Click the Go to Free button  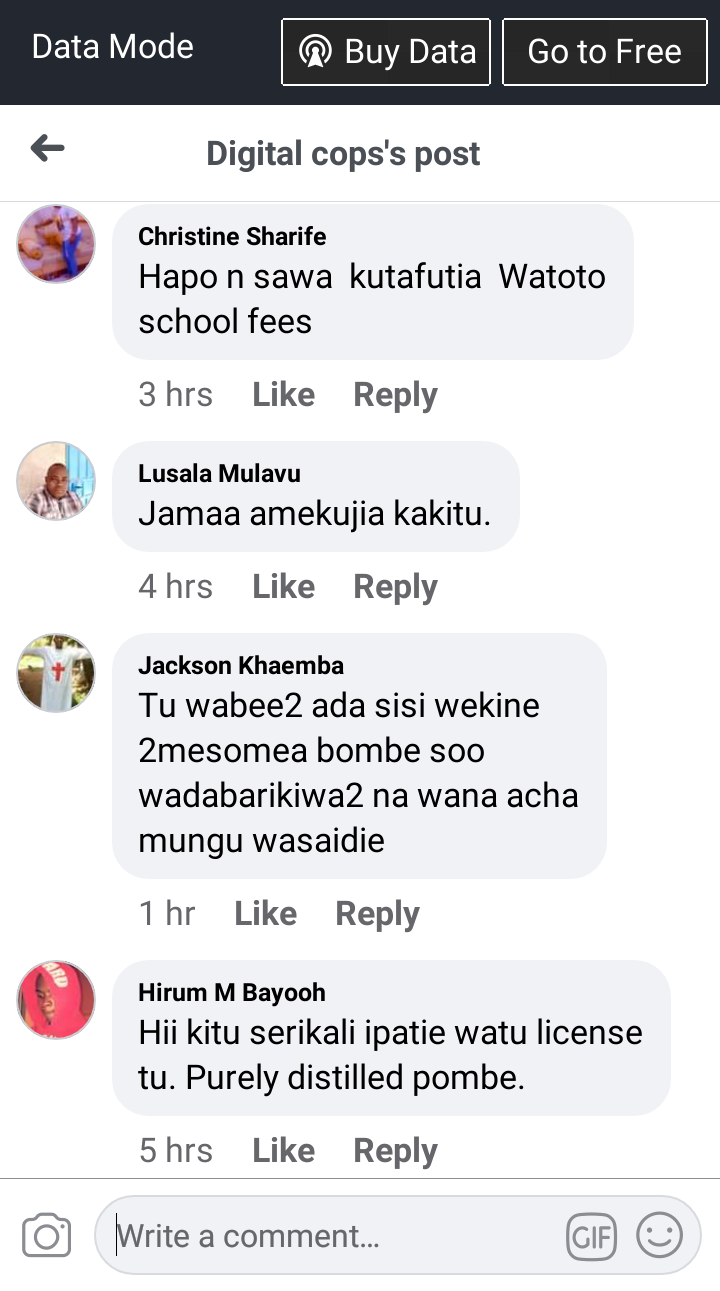pyautogui.click(x=604, y=52)
